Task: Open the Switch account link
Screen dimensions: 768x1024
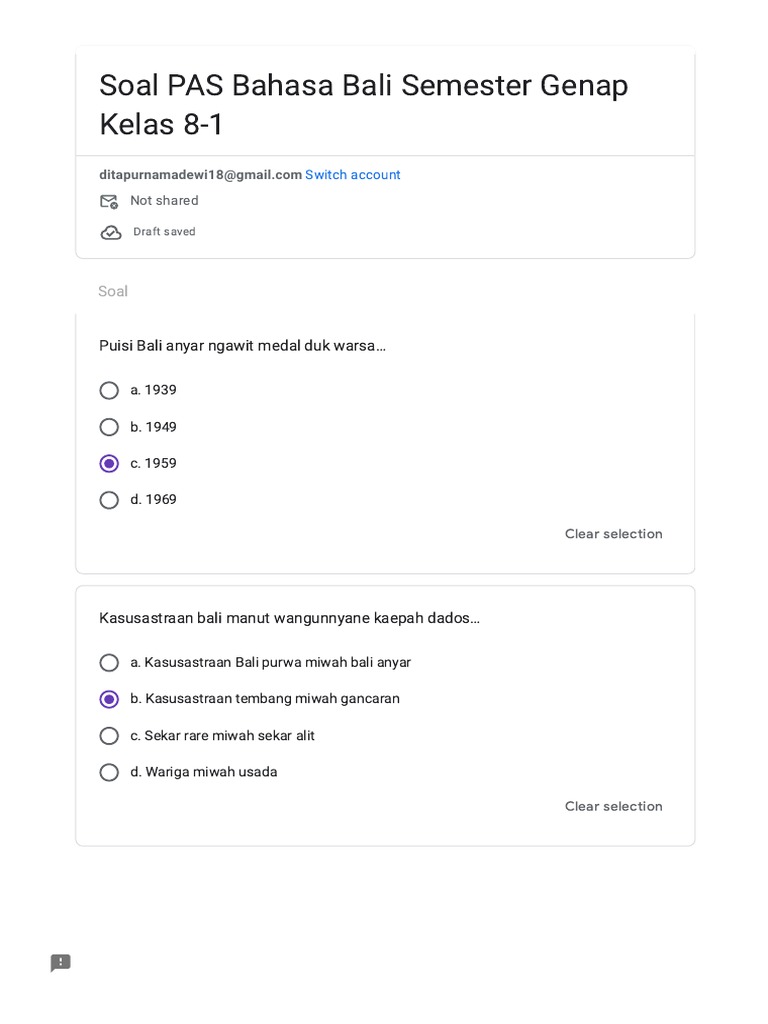Action: pos(353,175)
